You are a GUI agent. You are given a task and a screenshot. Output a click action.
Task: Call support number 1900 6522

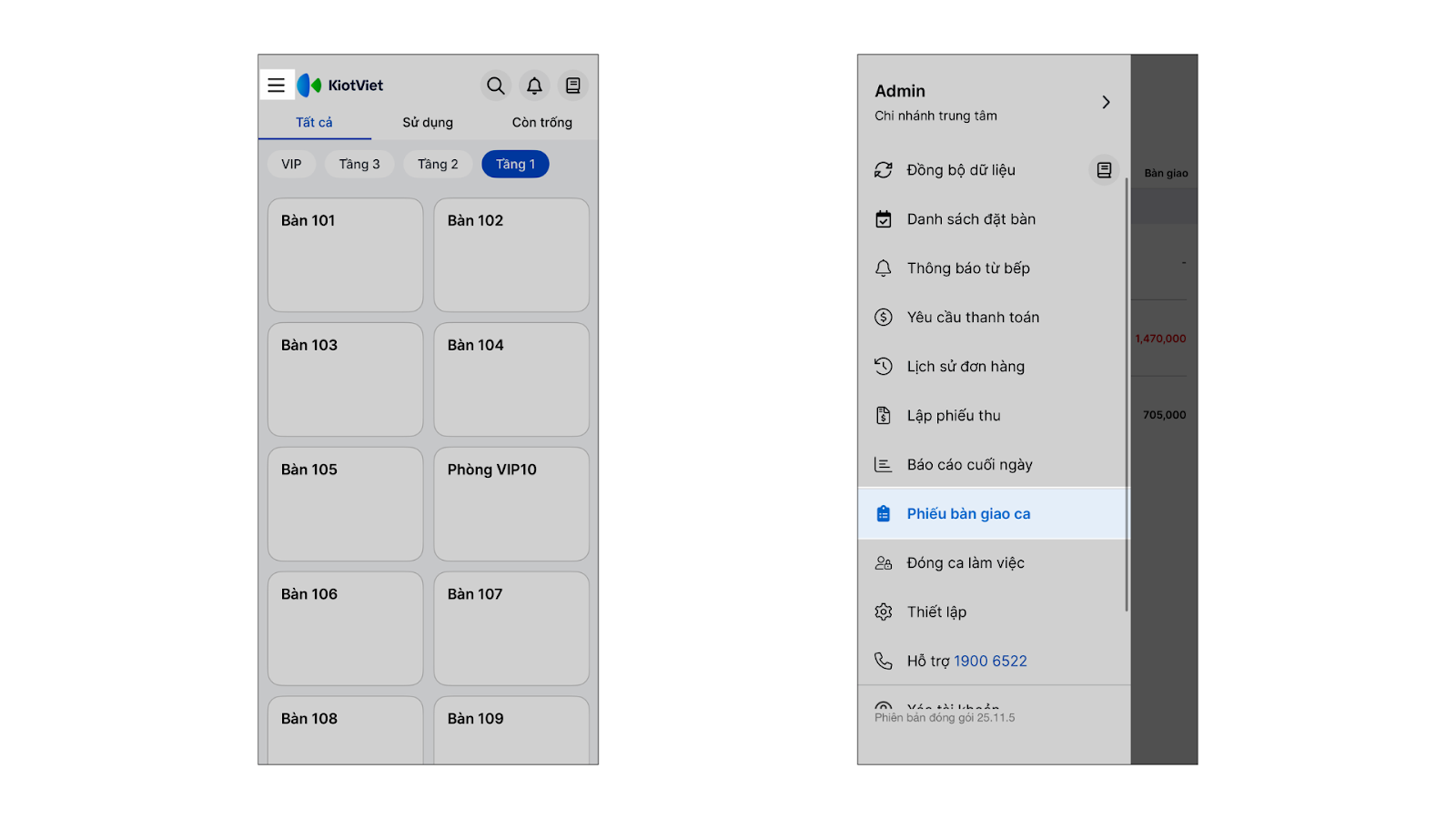coord(990,662)
